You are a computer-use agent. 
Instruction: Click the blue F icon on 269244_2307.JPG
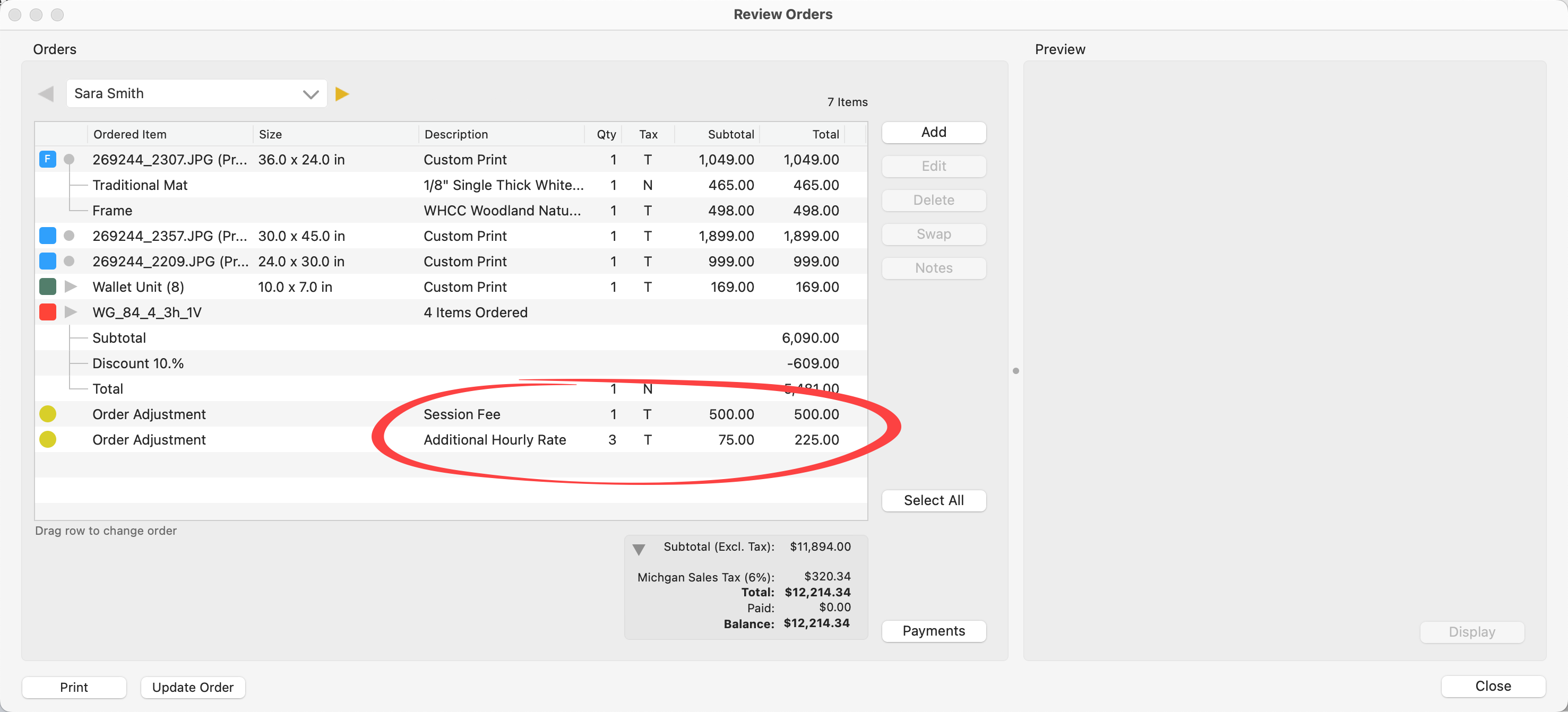[47, 160]
